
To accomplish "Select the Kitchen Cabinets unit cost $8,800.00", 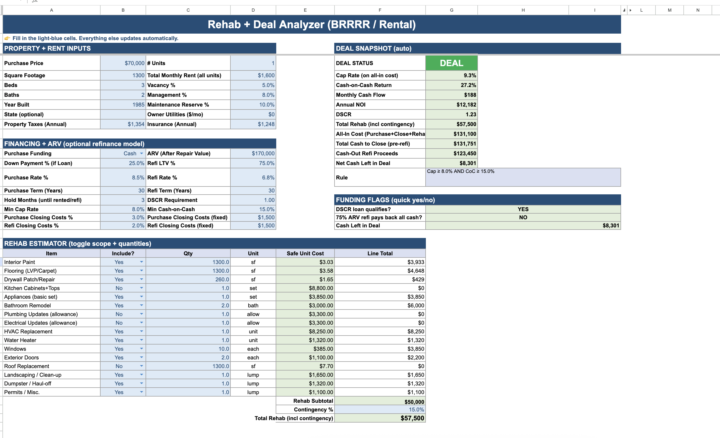I will [x=305, y=288].
